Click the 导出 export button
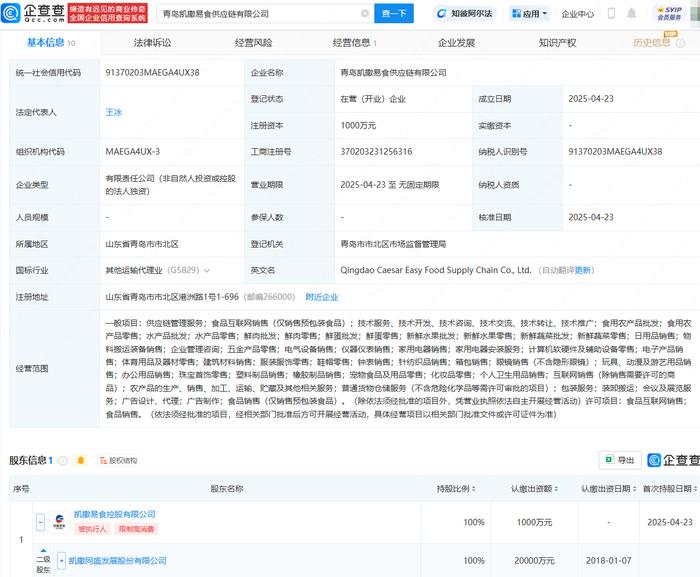700x577 pixels. pyautogui.click(x=620, y=460)
